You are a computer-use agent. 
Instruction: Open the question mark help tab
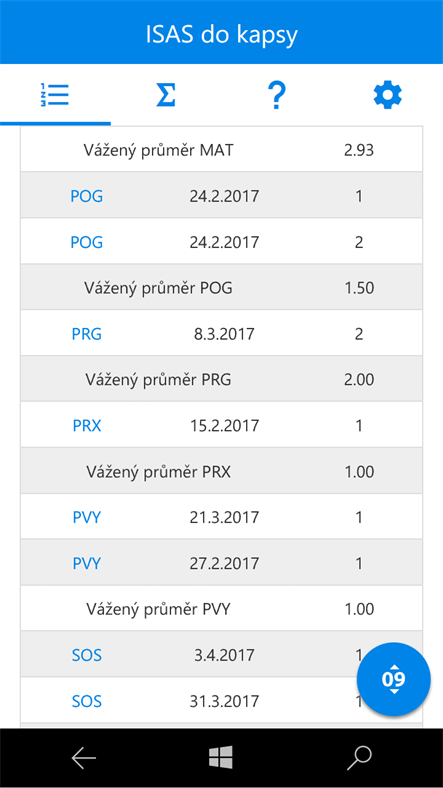pyautogui.click(x=276, y=95)
